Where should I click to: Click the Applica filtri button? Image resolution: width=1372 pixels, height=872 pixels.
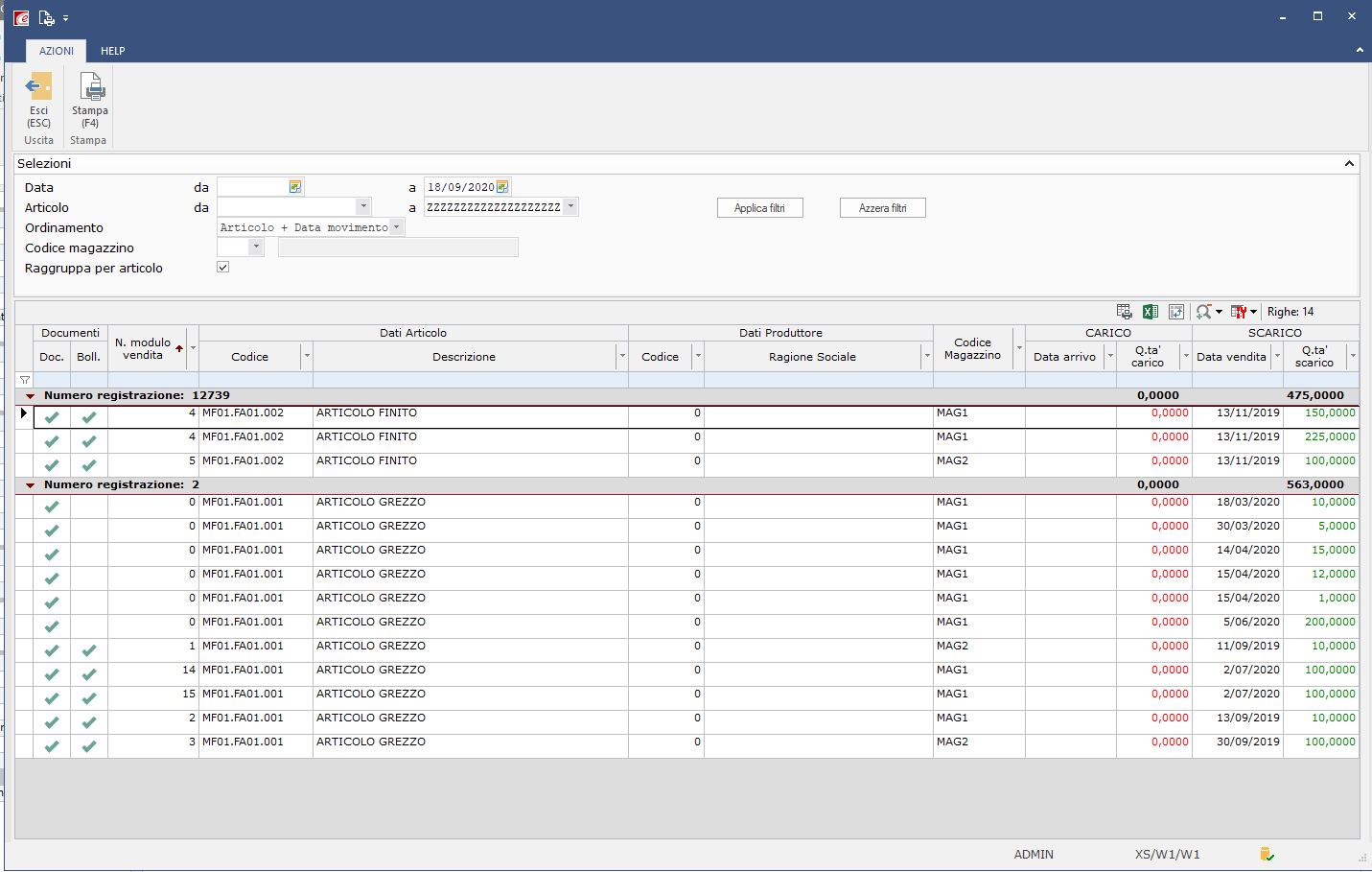tap(760, 208)
